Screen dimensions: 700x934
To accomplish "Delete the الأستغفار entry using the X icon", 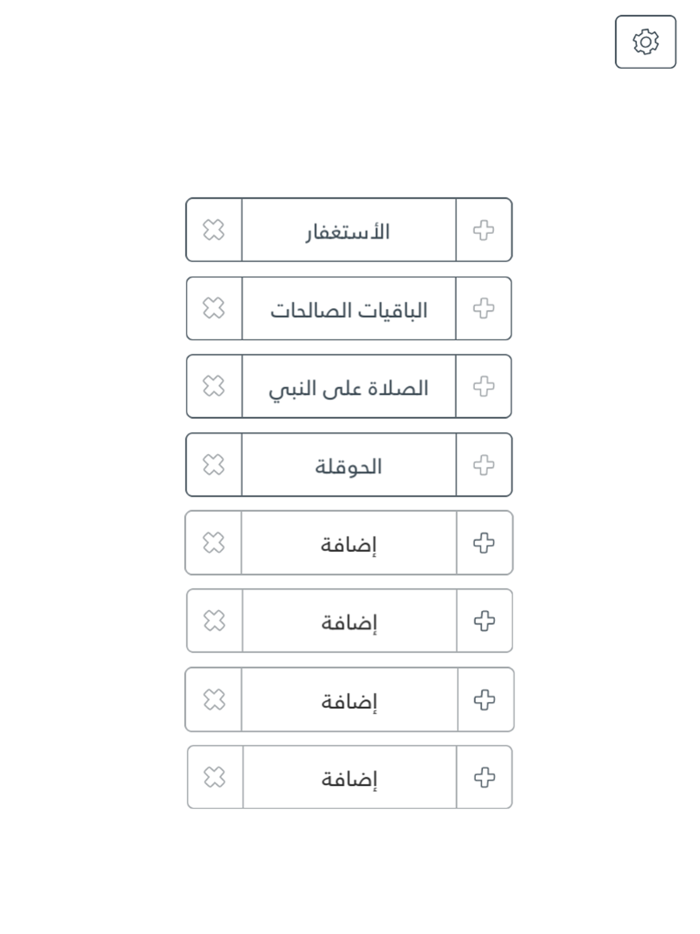I will click(213, 229).
